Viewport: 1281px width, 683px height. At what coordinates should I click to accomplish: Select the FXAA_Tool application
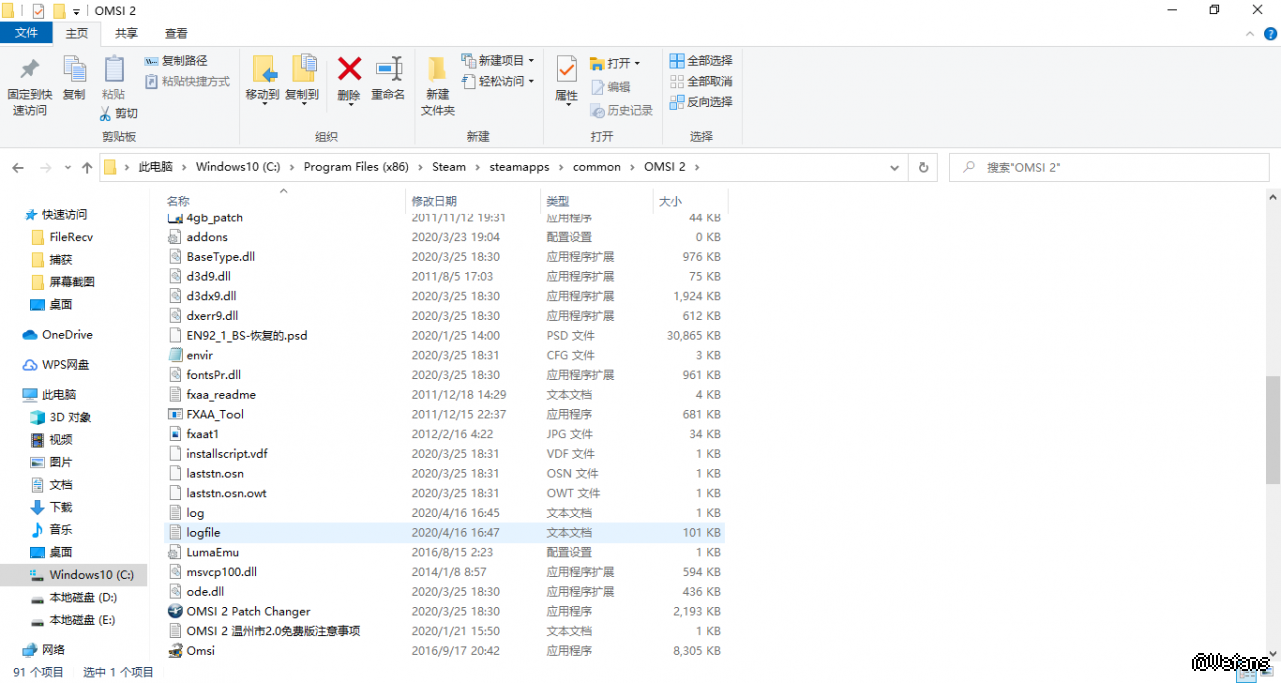click(x=443, y=414)
